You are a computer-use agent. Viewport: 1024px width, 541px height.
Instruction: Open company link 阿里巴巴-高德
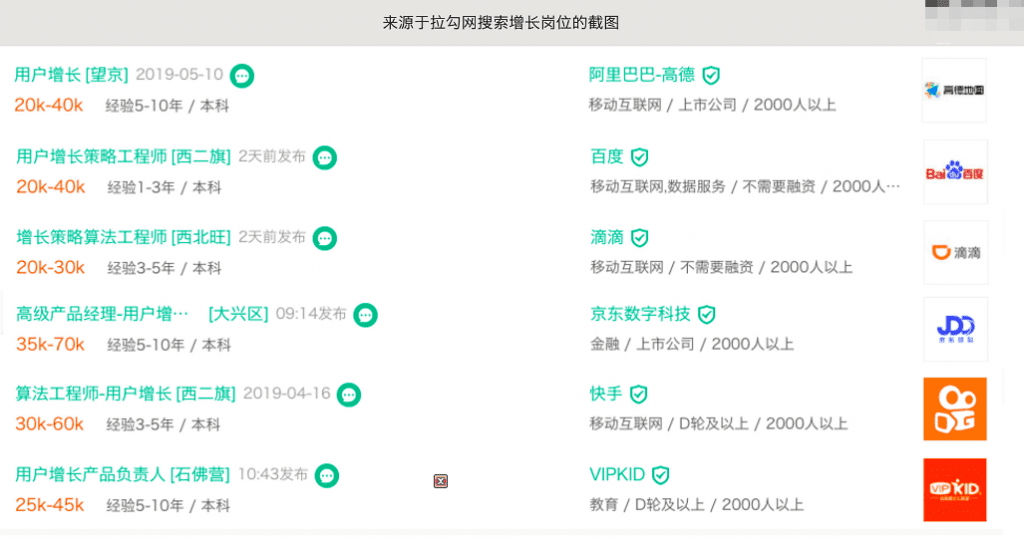pos(642,75)
